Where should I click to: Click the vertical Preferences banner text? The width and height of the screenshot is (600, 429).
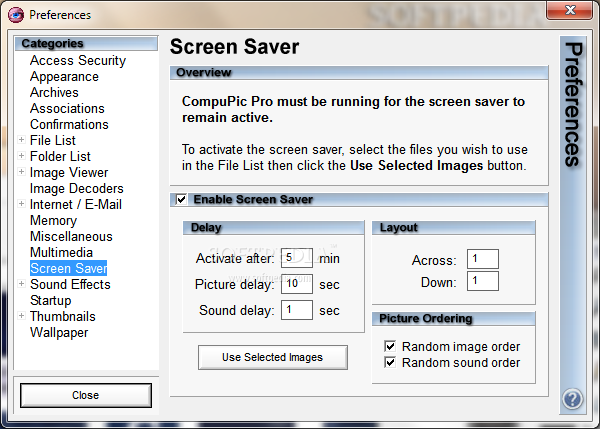point(573,104)
